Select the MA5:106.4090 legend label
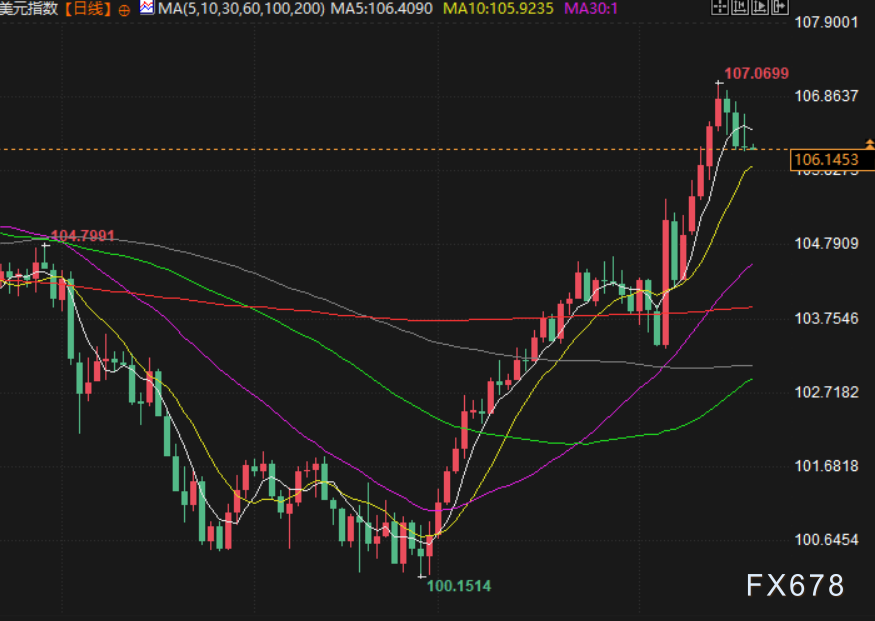 point(382,9)
